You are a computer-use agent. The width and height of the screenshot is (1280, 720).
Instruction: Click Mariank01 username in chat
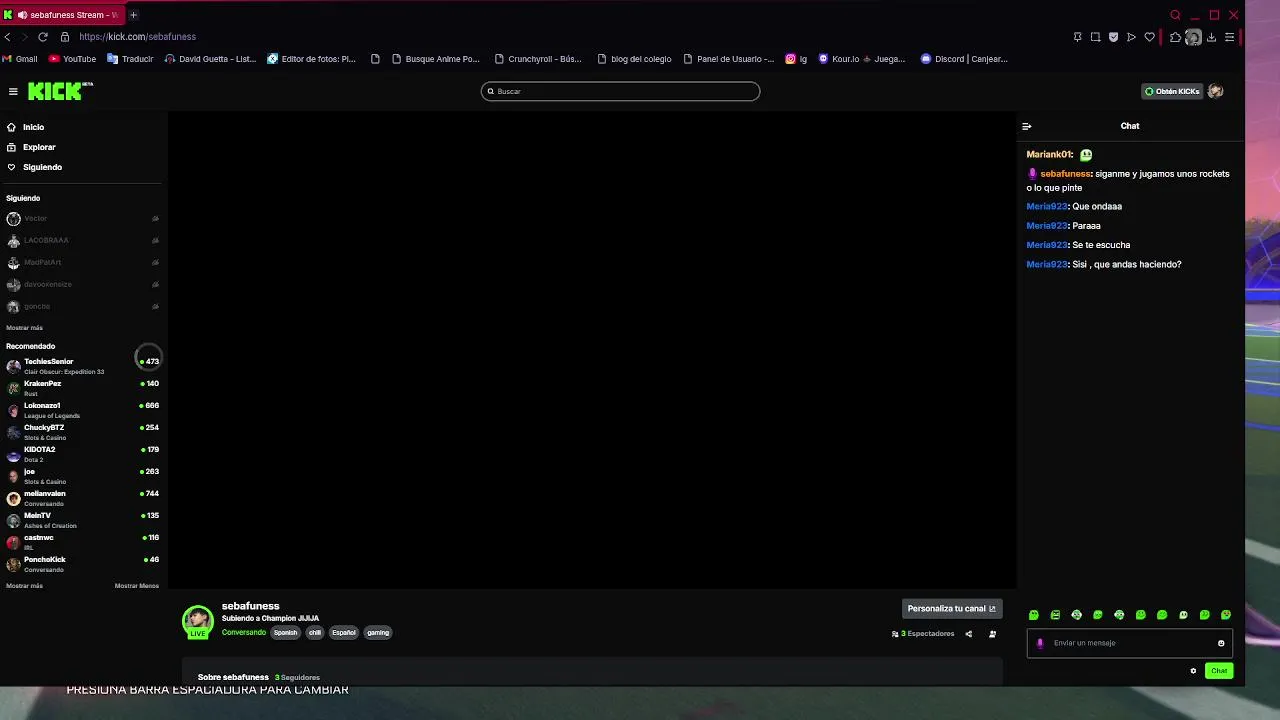(1049, 155)
